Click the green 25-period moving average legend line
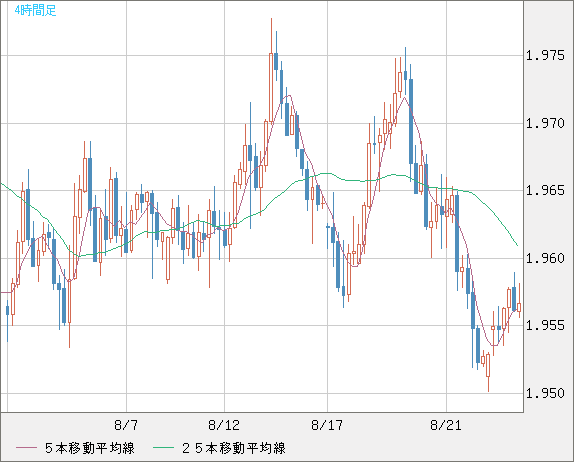 click(163, 448)
